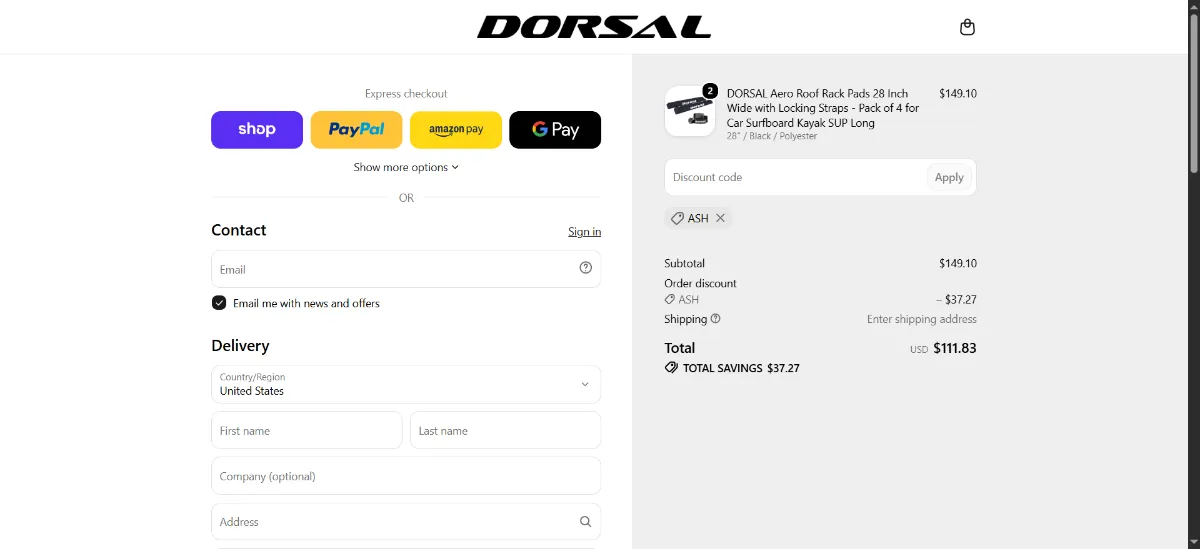
Task: Pay with Google Pay express button
Action: pyautogui.click(x=555, y=130)
